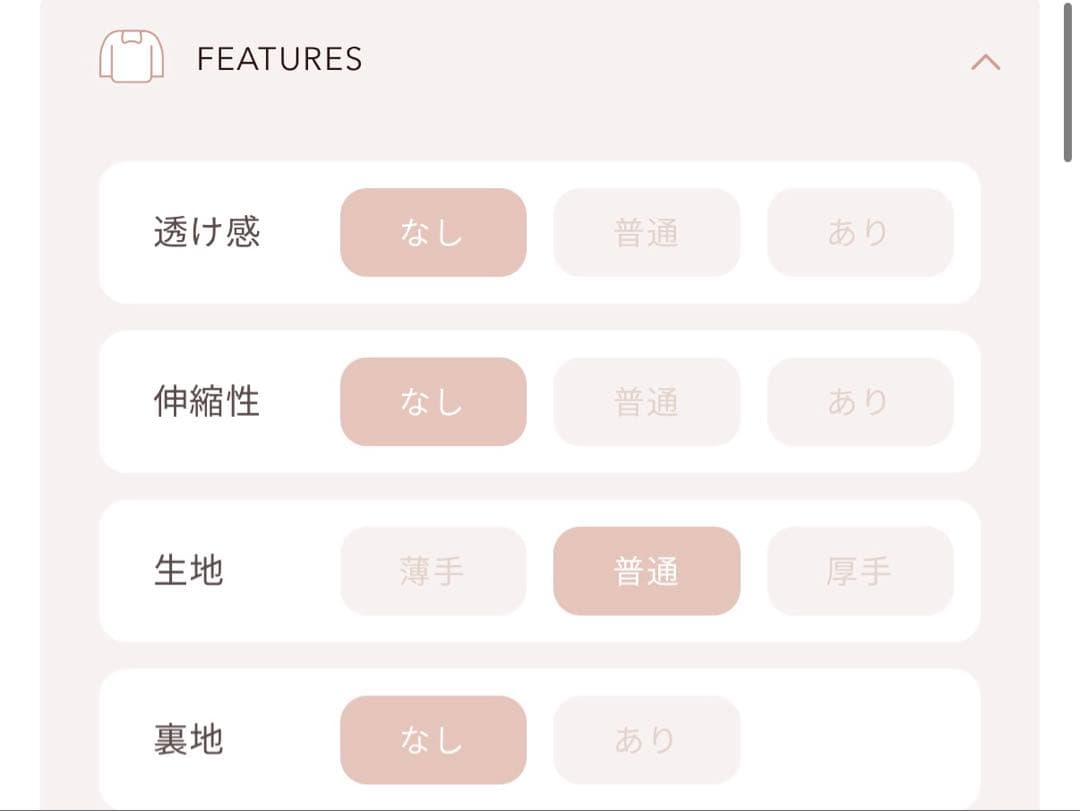Click the 伸縮性 row label
1080x811 pixels.
pos(207,401)
